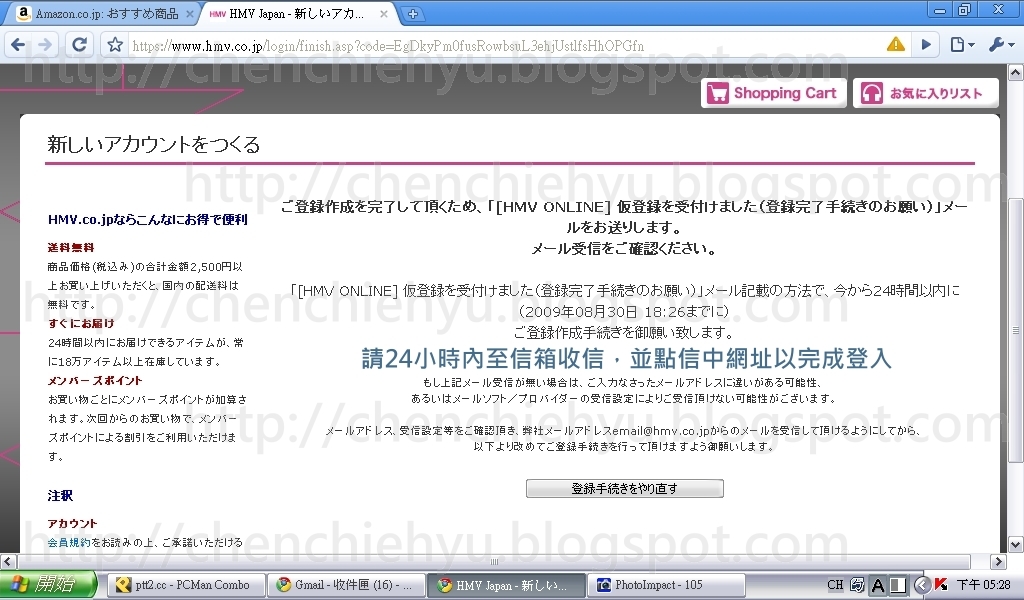1024x600 pixels.
Task: Click the メンバーズポイント heading
Action: click(x=95, y=380)
